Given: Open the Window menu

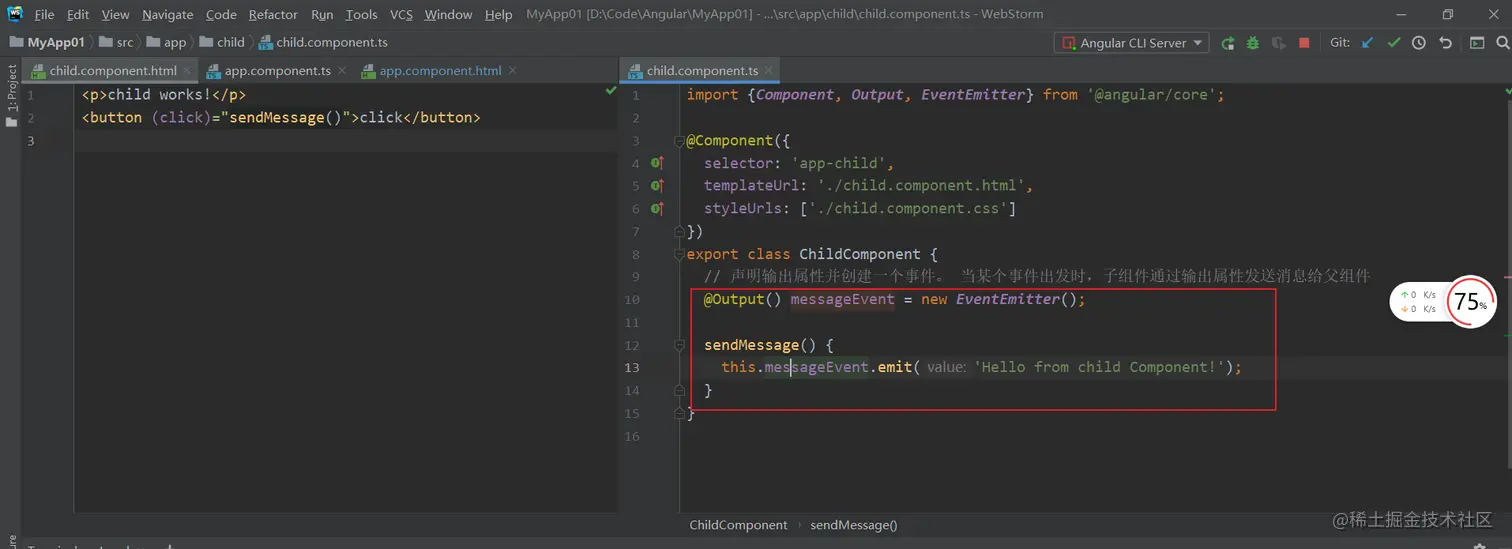Looking at the screenshot, I should pyautogui.click(x=448, y=14).
